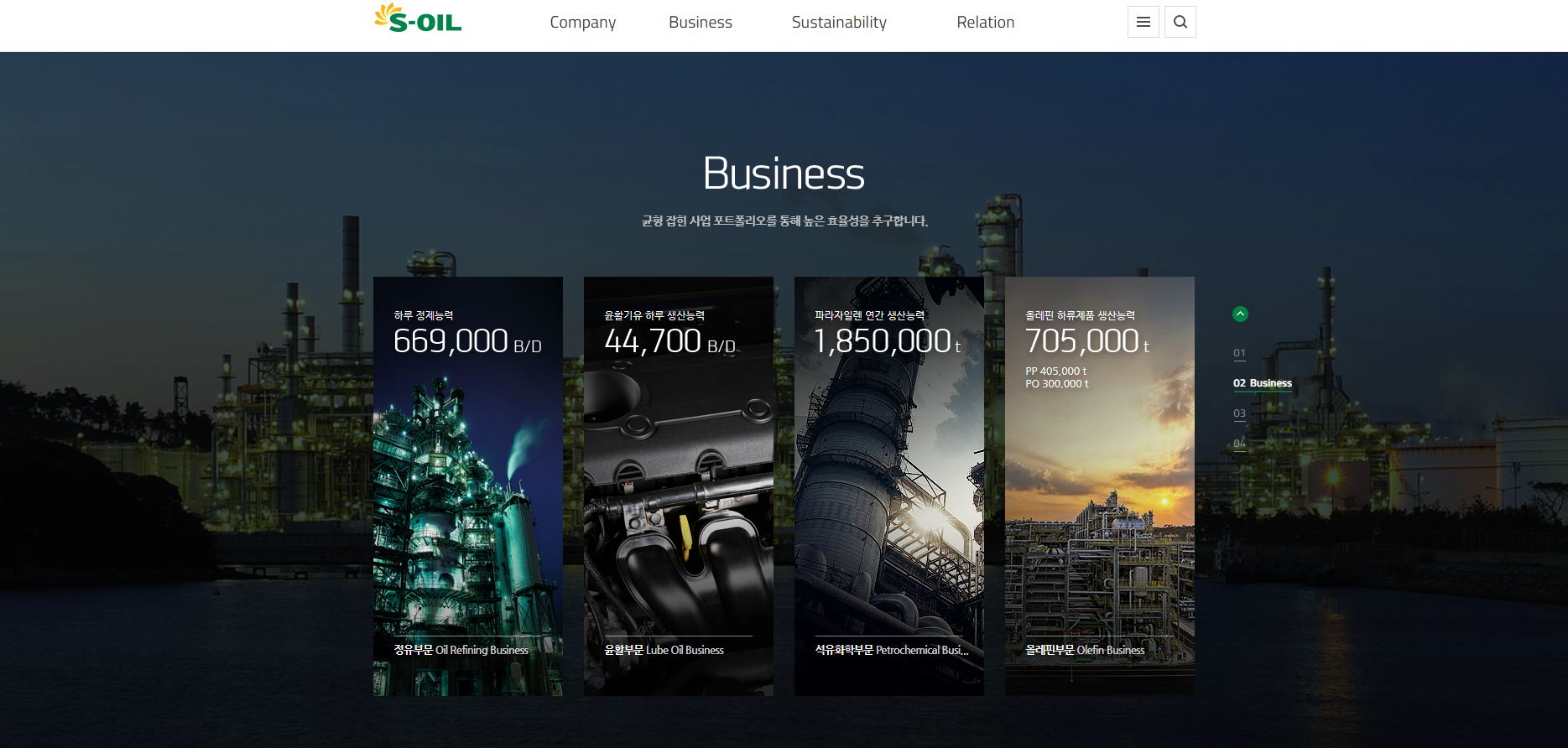Click the PO 300,000 t text

[x=1057, y=384]
